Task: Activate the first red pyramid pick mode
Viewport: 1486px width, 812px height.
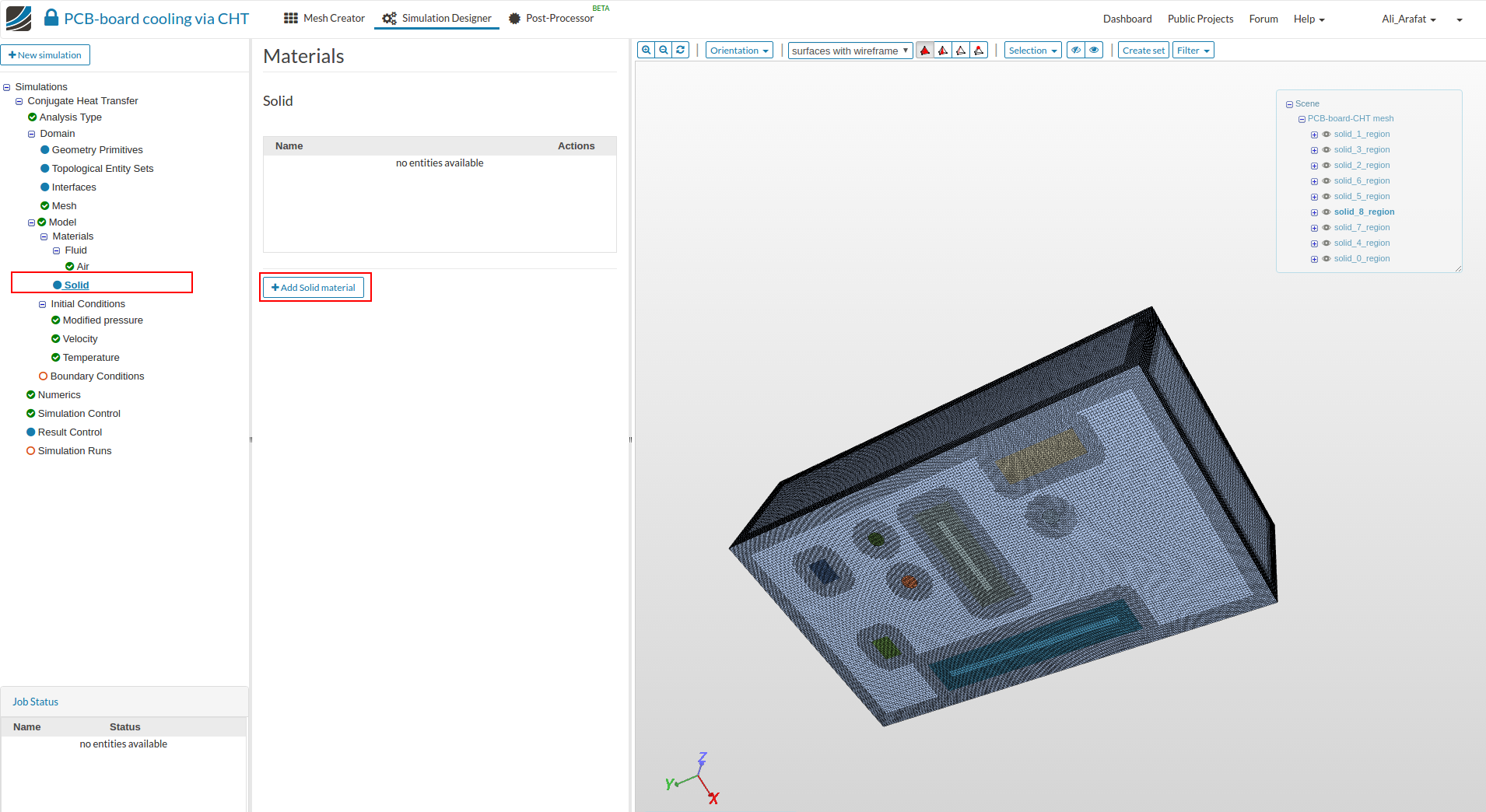Action: pyautogui.click(x=925, y=51)
